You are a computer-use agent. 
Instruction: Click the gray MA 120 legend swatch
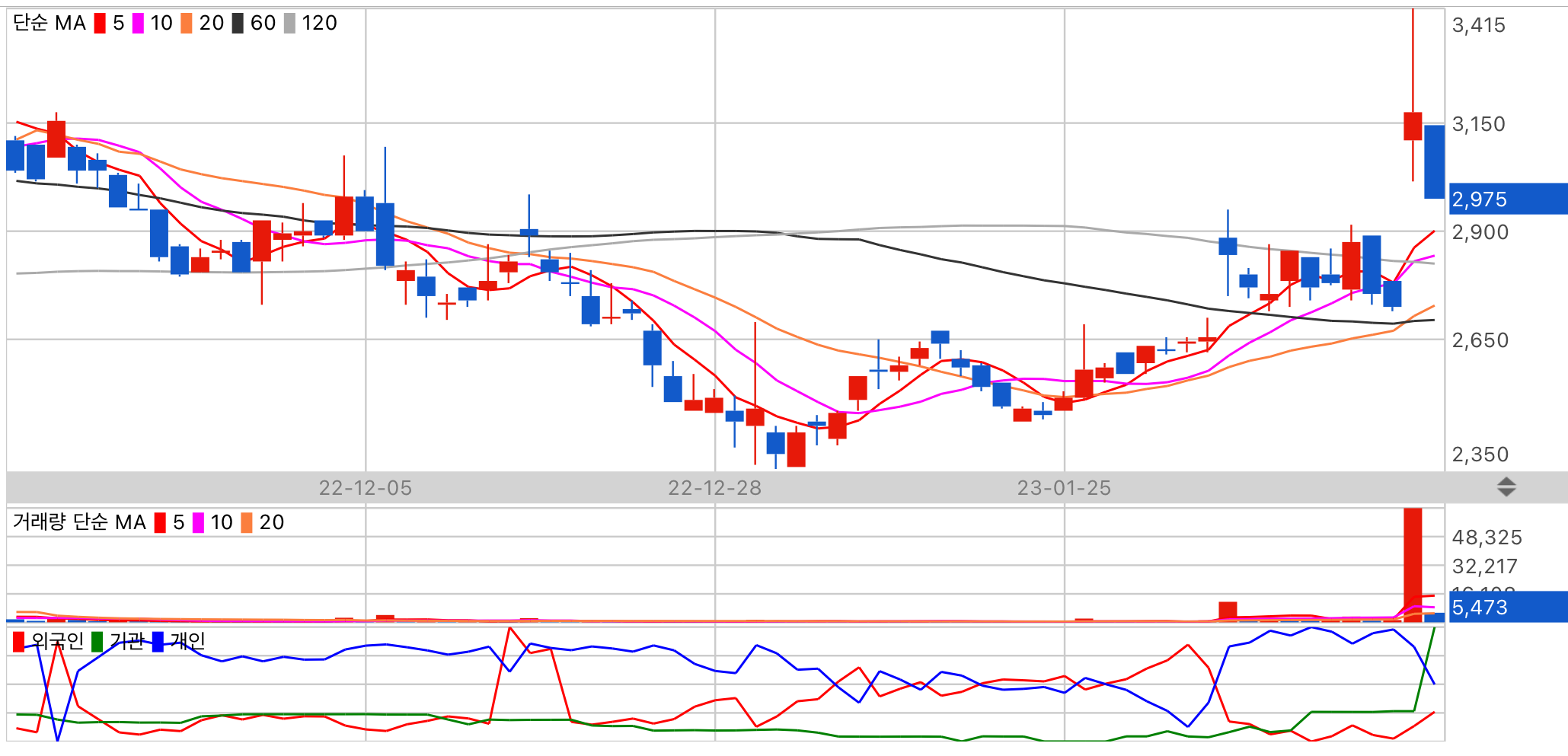(x=289, y=24)
